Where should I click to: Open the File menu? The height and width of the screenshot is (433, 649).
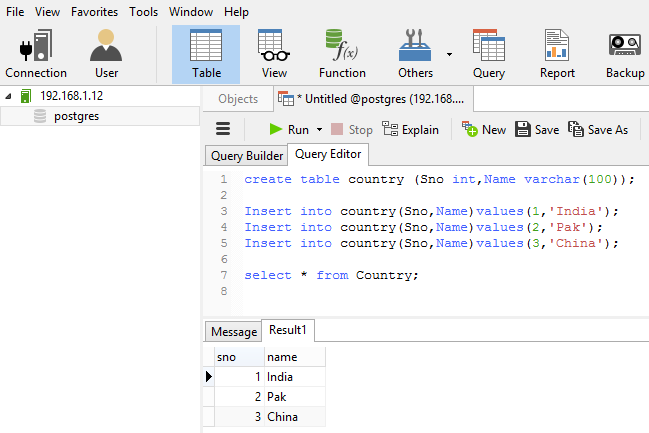[15, 12]
